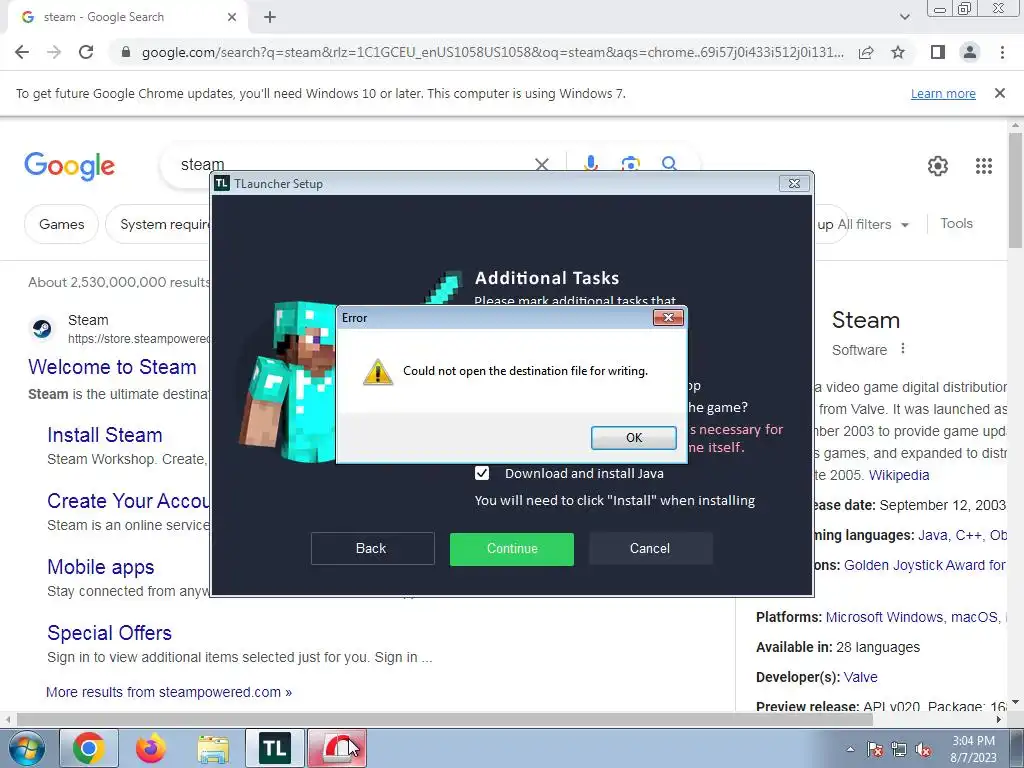Click Wikipedia link in Steam panel
This screenshot has width=1024, height=768.
(x=899, y=475)
